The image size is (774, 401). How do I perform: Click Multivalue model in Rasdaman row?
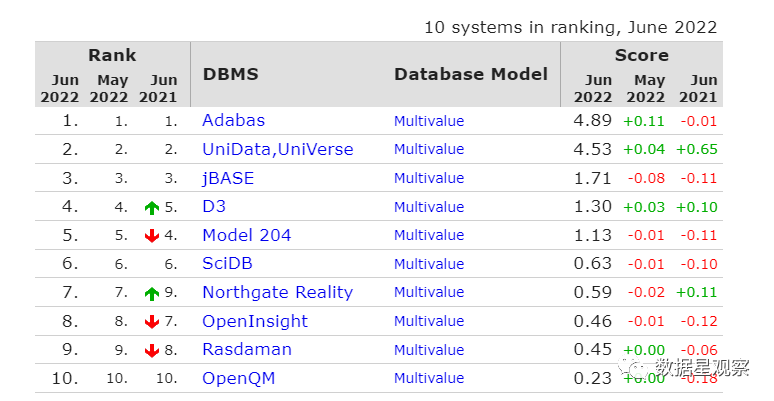(x=429, y=350)
